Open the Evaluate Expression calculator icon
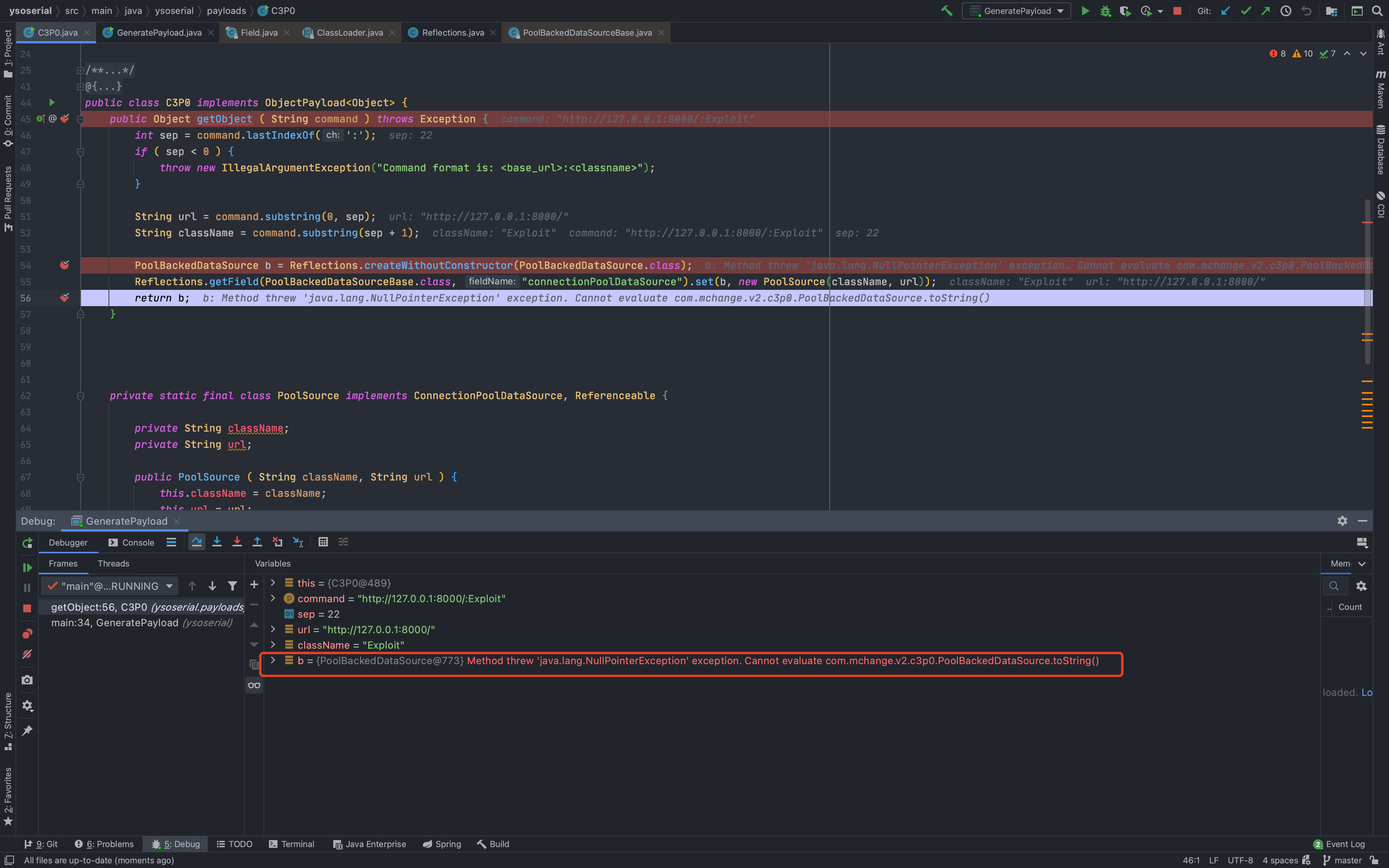Viewport: 1389px width, 868px height. click(x=323, y=542)
